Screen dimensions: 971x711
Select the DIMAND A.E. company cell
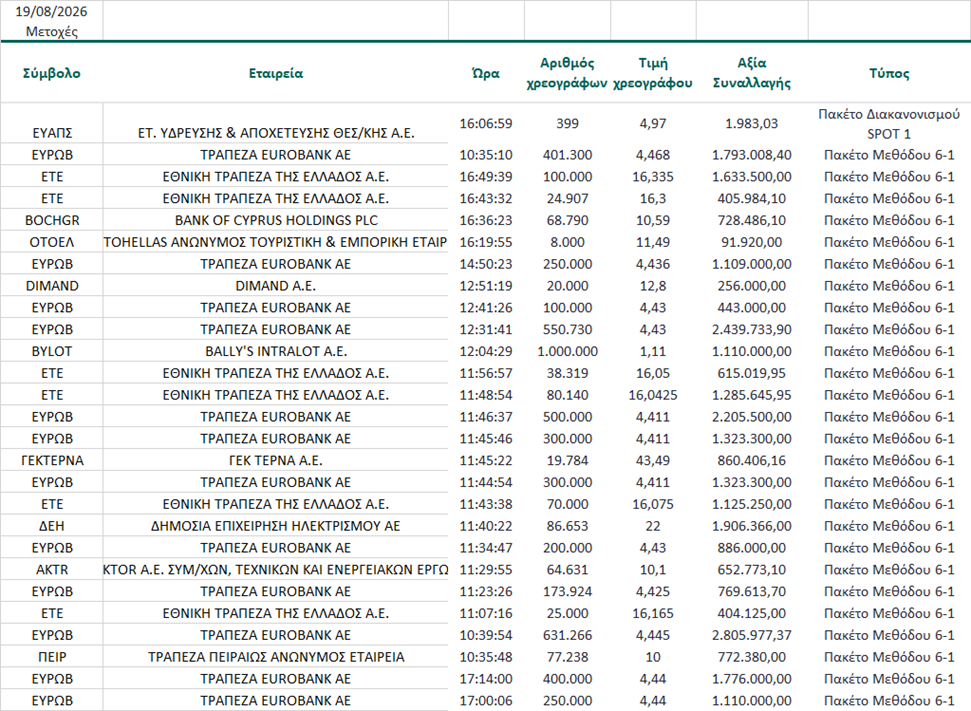click(x=276, y=286)
